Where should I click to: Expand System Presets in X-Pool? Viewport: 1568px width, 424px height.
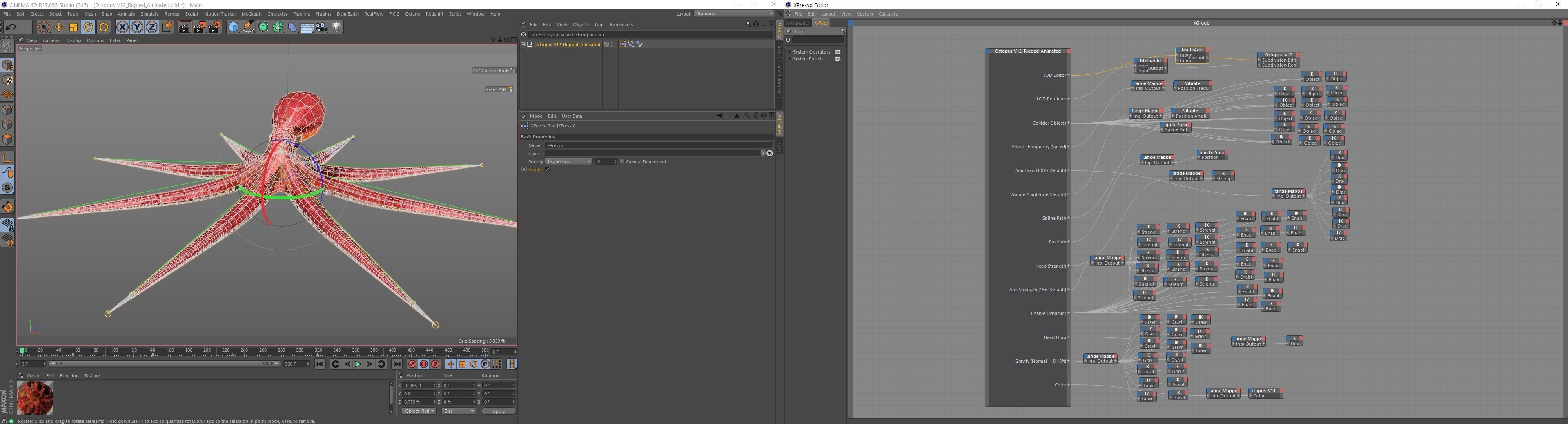click(790, 59)
